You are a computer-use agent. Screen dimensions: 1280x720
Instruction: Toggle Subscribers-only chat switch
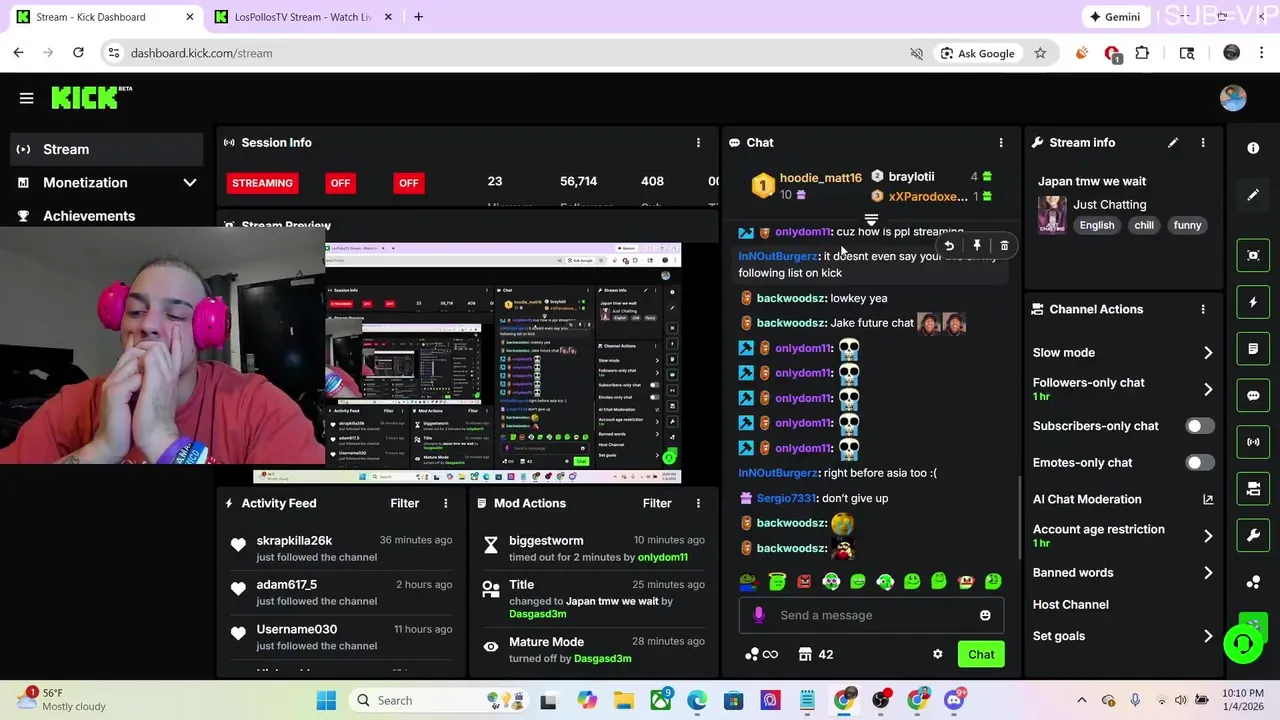point(1199,426)
